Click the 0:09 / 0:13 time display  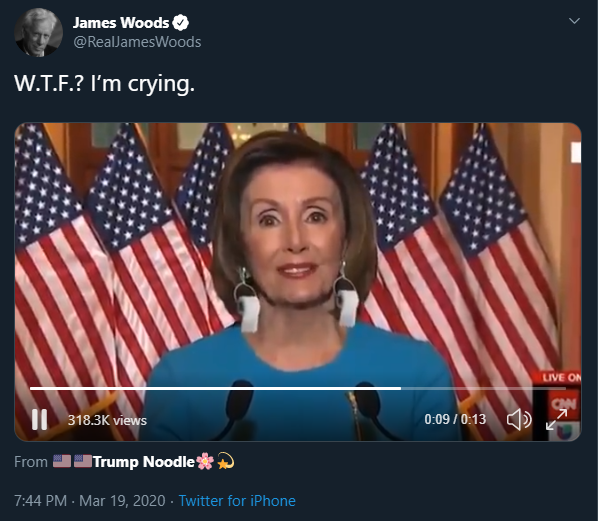pyautogui.click(x=455, y=420)
